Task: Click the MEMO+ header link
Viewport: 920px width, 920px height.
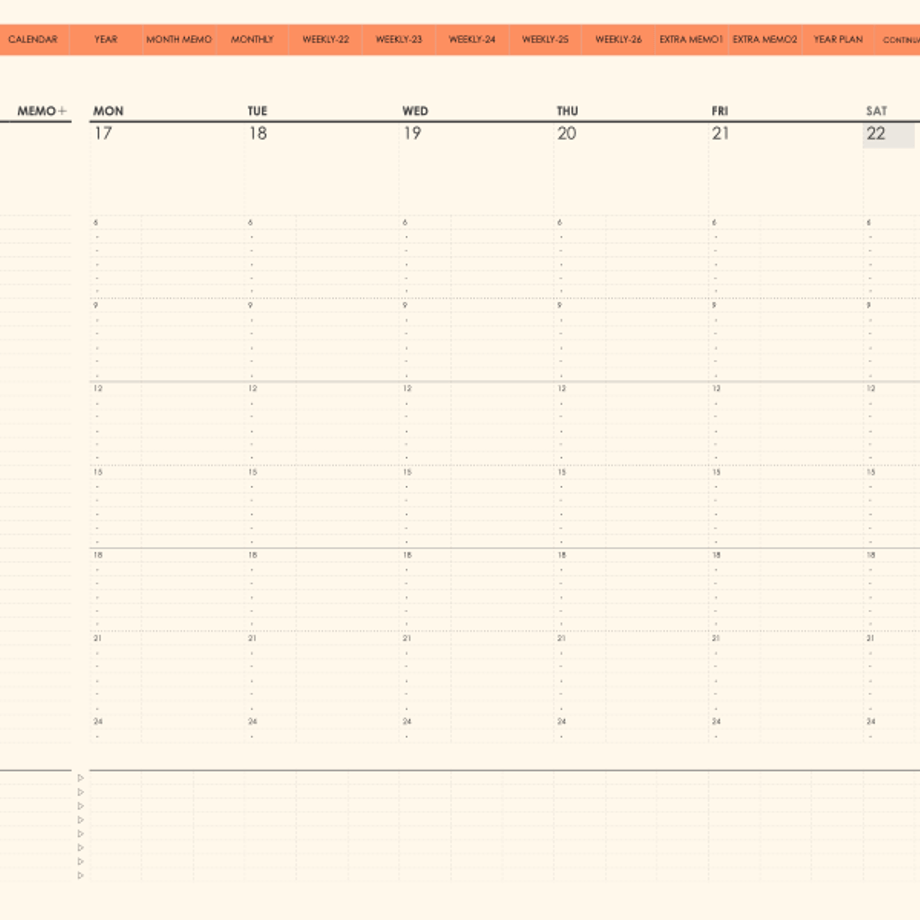Action: (x=42, y=111)
